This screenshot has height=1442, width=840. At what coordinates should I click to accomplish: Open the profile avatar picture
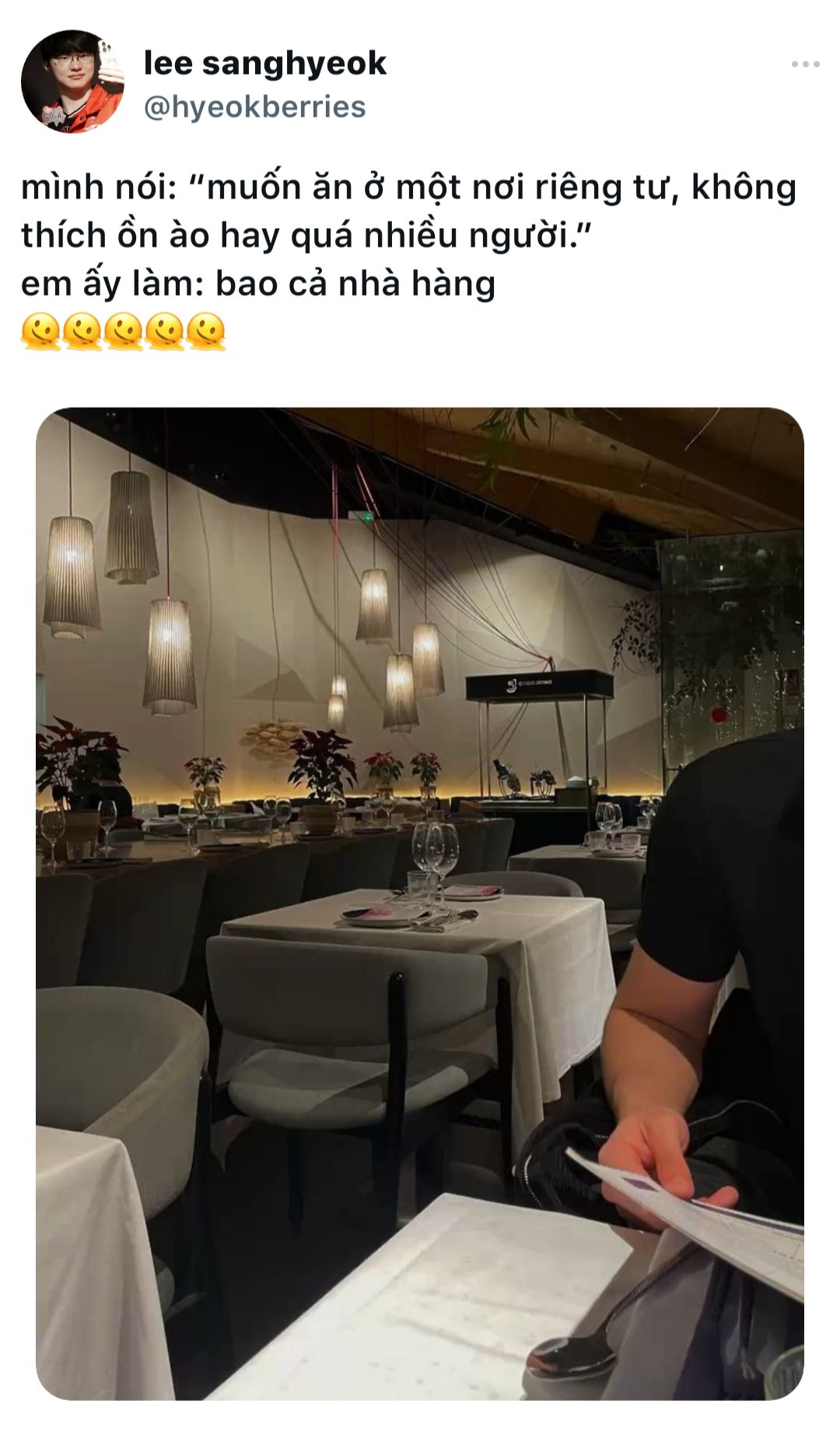pyautogui.click(x=72, y=82)
